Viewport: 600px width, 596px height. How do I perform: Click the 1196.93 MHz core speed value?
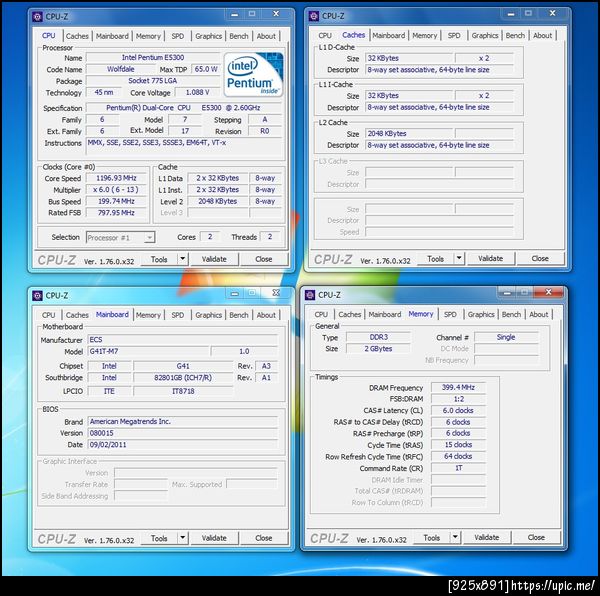click(116, 178)
